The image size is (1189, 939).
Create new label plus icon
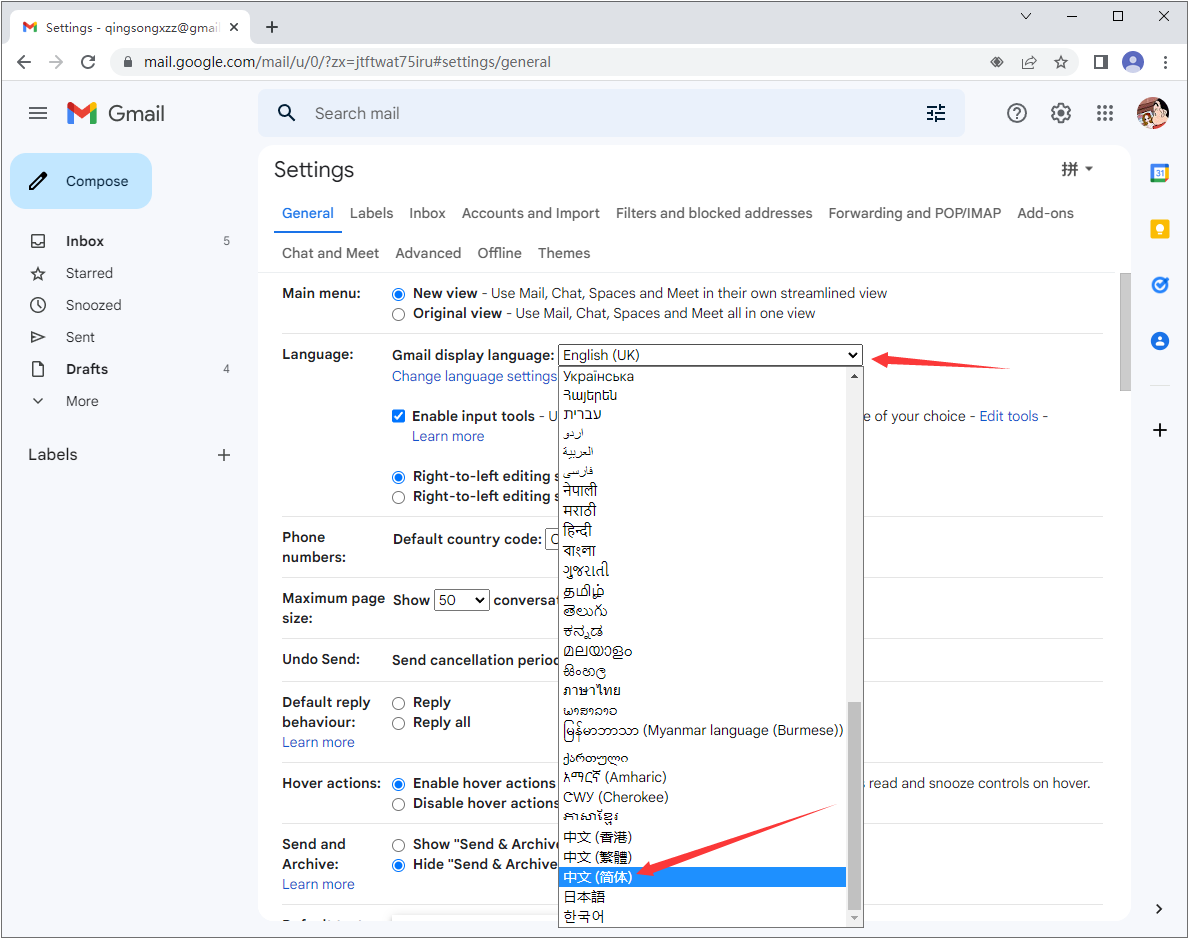click(224, 455)
